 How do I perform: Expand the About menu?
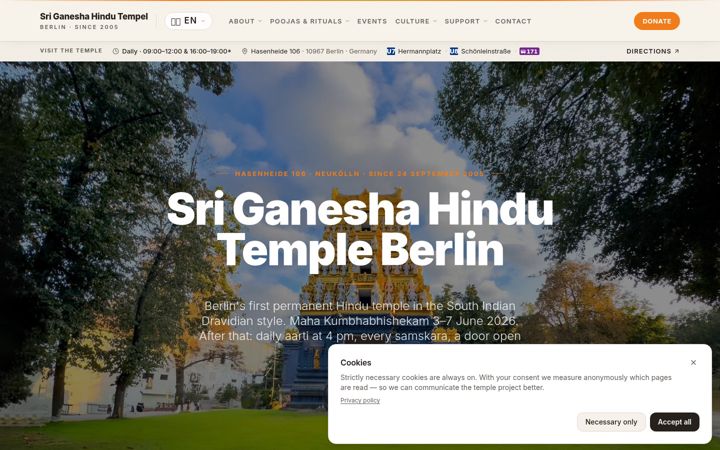pos(245,21)
